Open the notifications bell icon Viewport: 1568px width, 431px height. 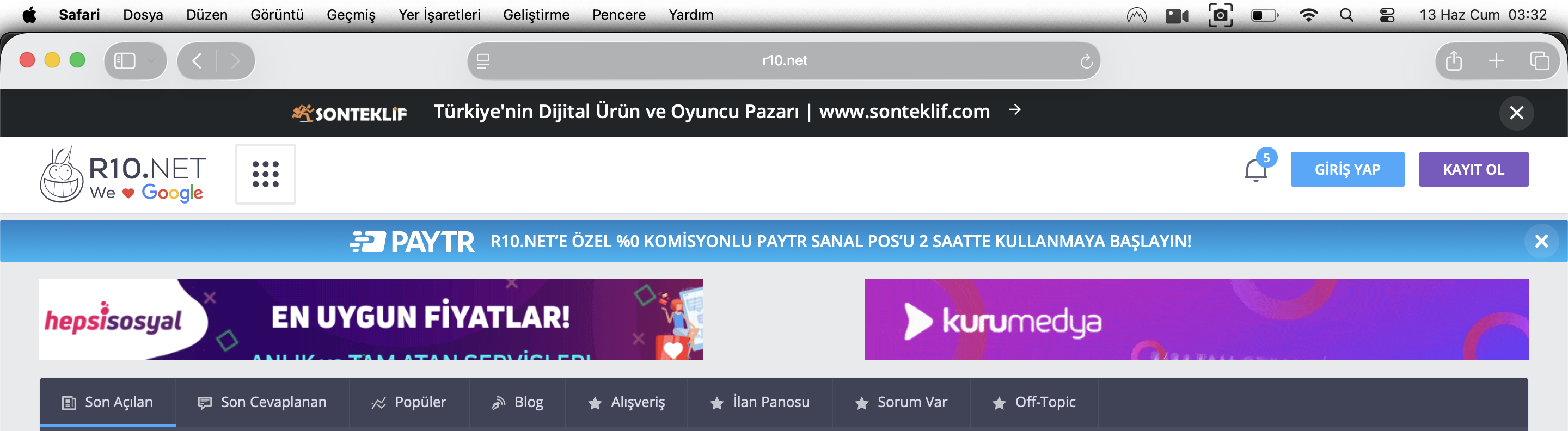[1255, 170]
